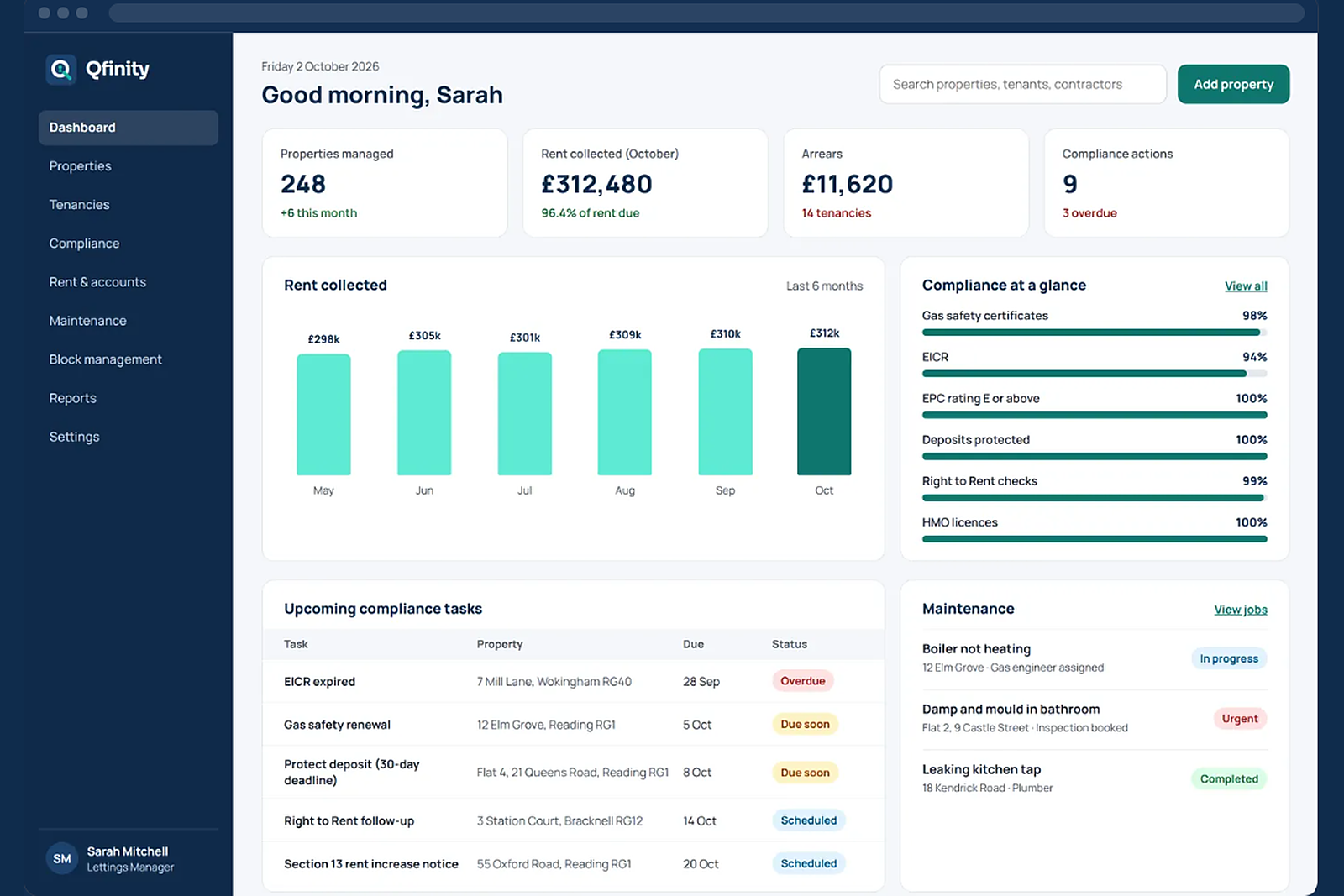Screen dimensions: 1344x896
Task: Click the Status column header
Action: [790, 644]
